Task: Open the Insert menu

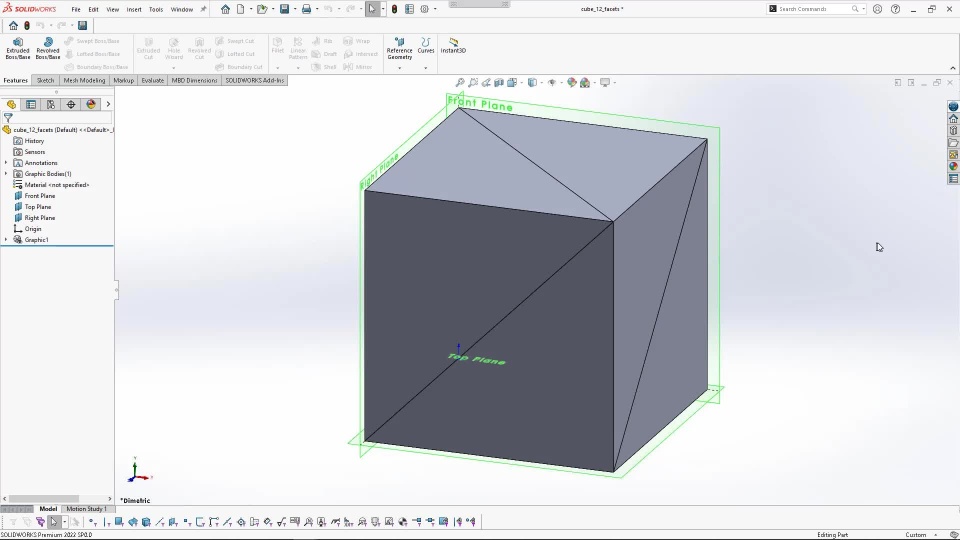Action: point(134,9)
